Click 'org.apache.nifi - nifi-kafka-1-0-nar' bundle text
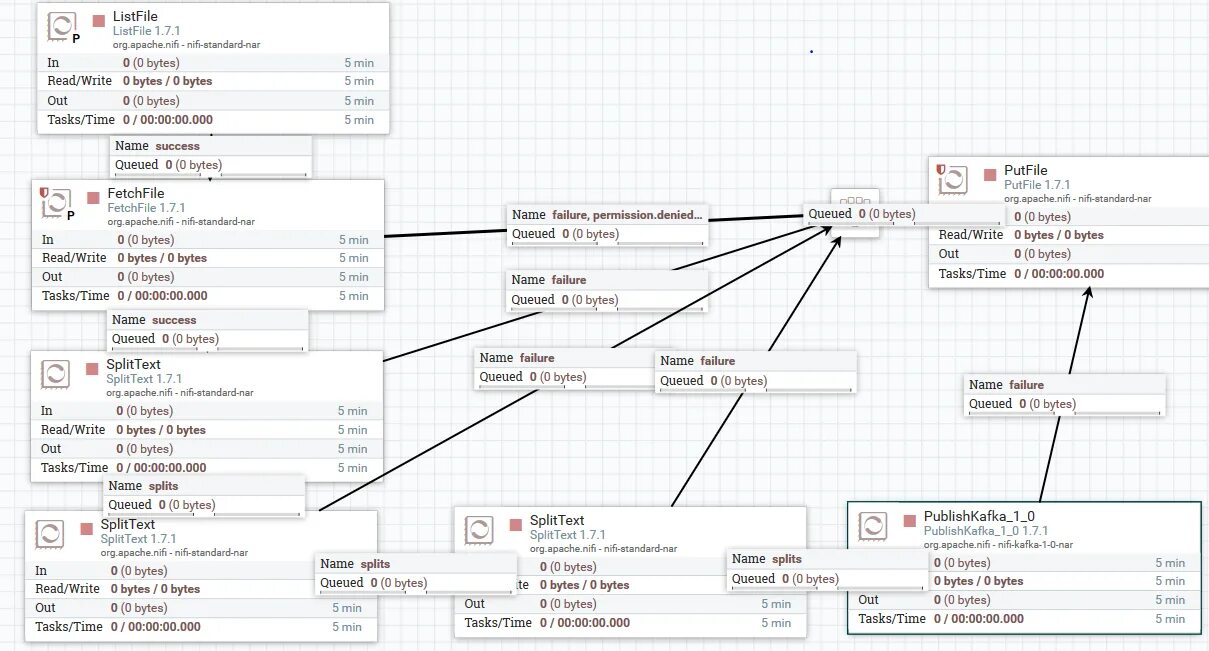This screenshot has height=651, width=1209. coord(998,545)
